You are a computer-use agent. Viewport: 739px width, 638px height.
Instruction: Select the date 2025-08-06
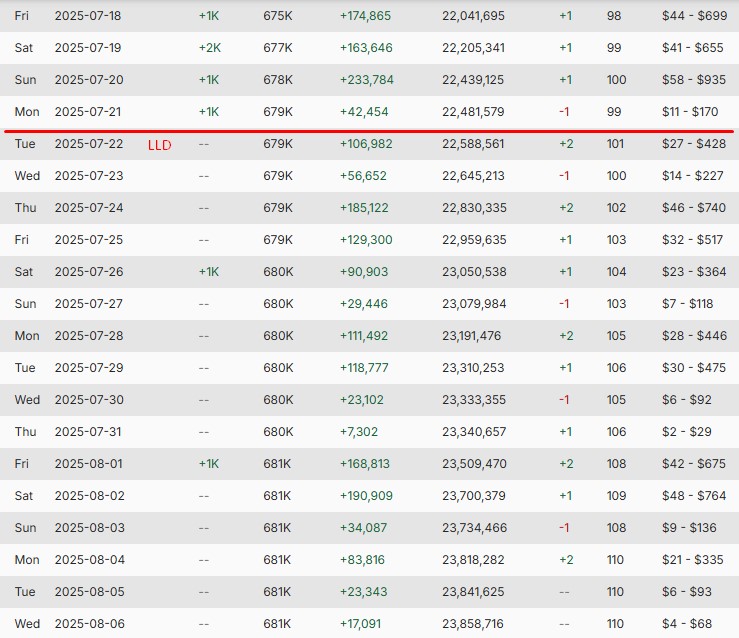[90, 625]
